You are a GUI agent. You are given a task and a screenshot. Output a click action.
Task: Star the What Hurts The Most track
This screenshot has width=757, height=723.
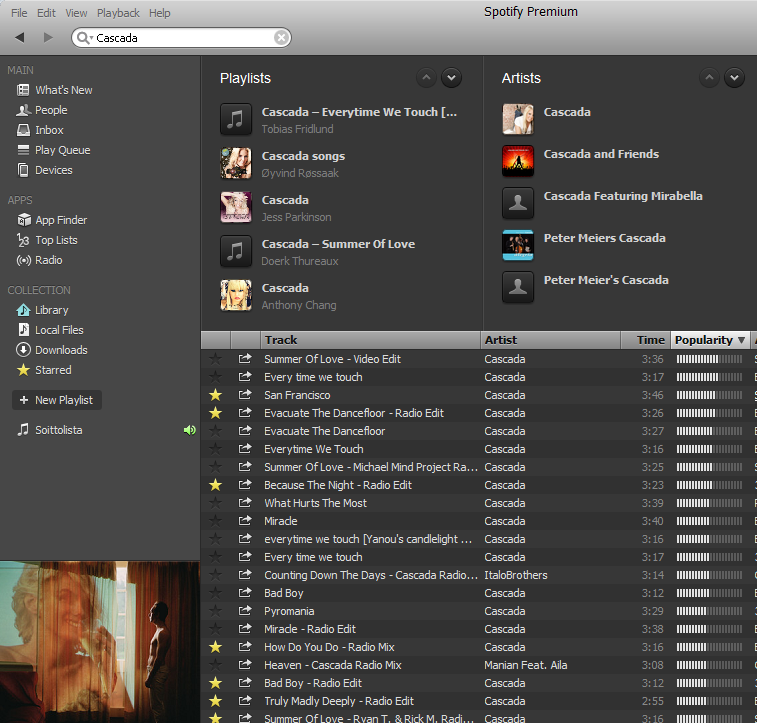coord(215,503)
